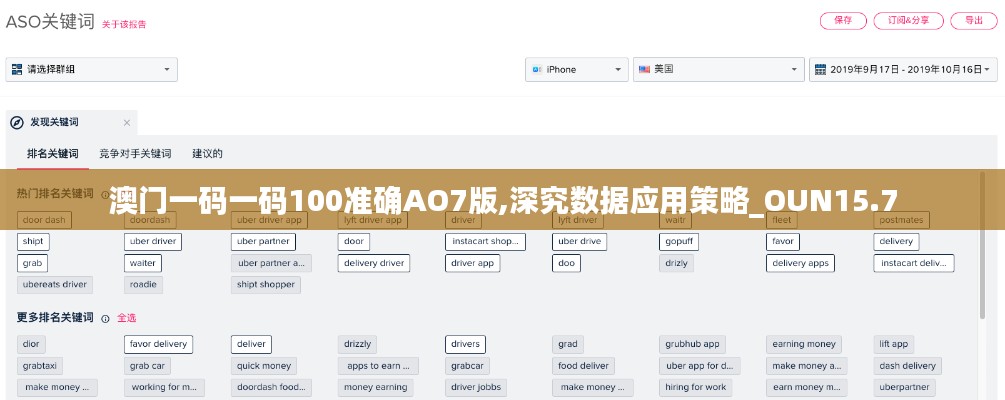Click the info icon next to 更多排名关键词

(103, 317)
